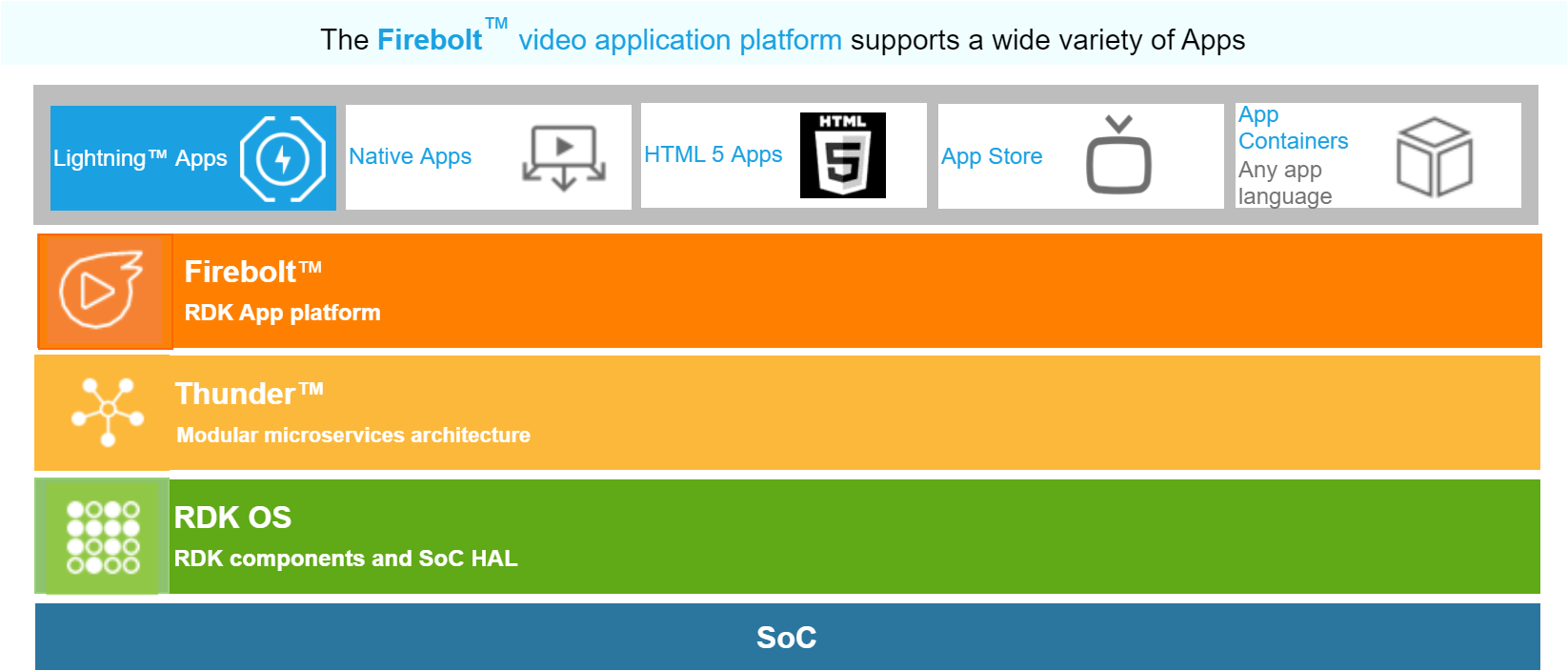1568x671 pixels.
Task: Click the HTML5 shield logo
Action: tap(843, 155)
